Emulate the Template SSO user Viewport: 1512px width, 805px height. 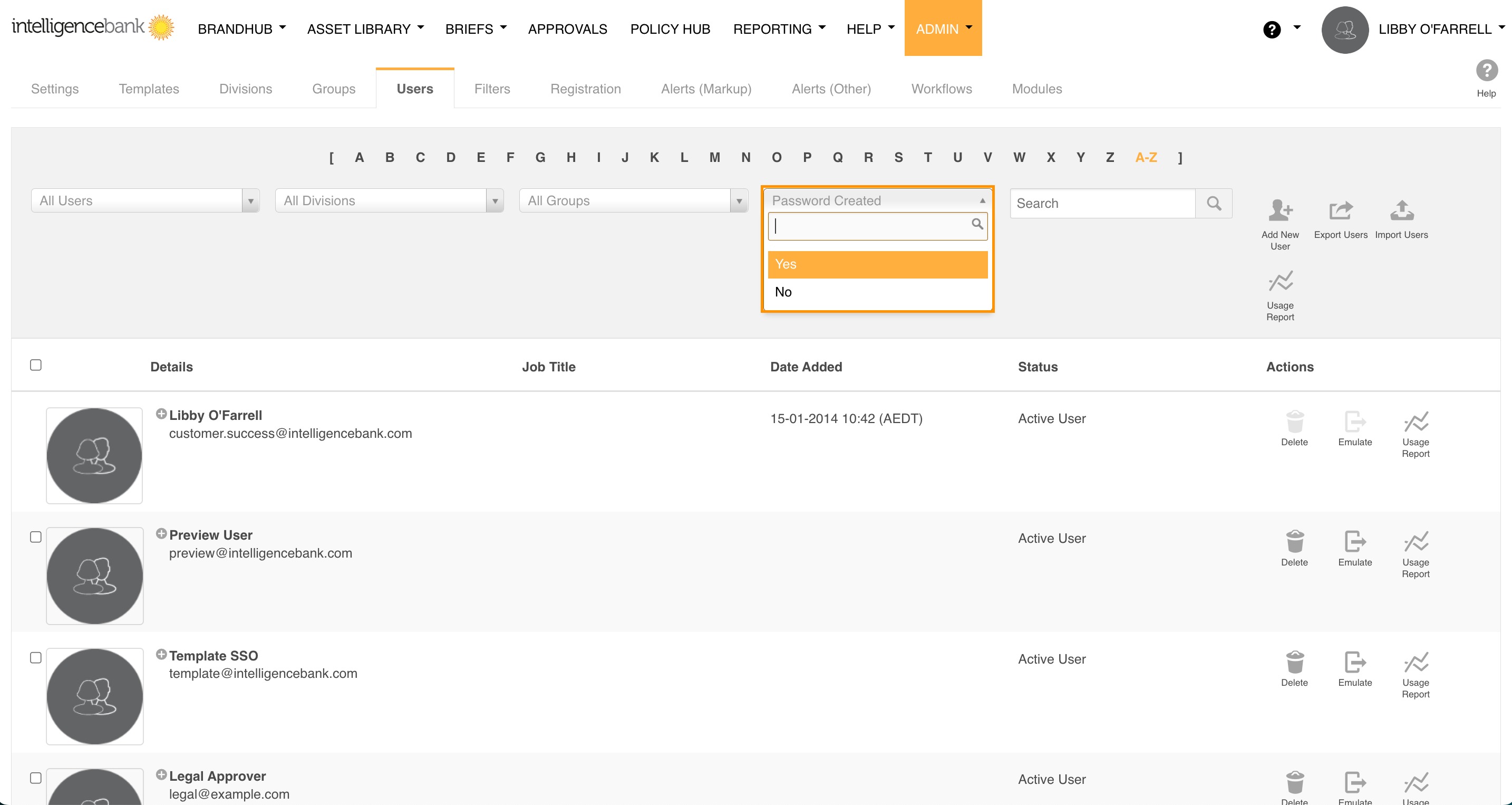1355,664
